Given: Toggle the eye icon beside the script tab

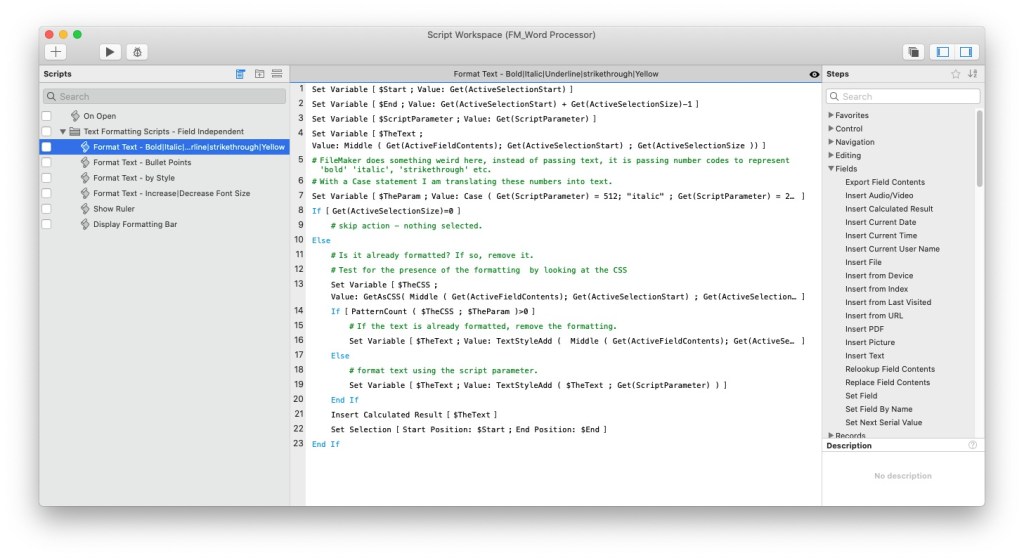Looking at the screenshot, I should click(814, 74).
